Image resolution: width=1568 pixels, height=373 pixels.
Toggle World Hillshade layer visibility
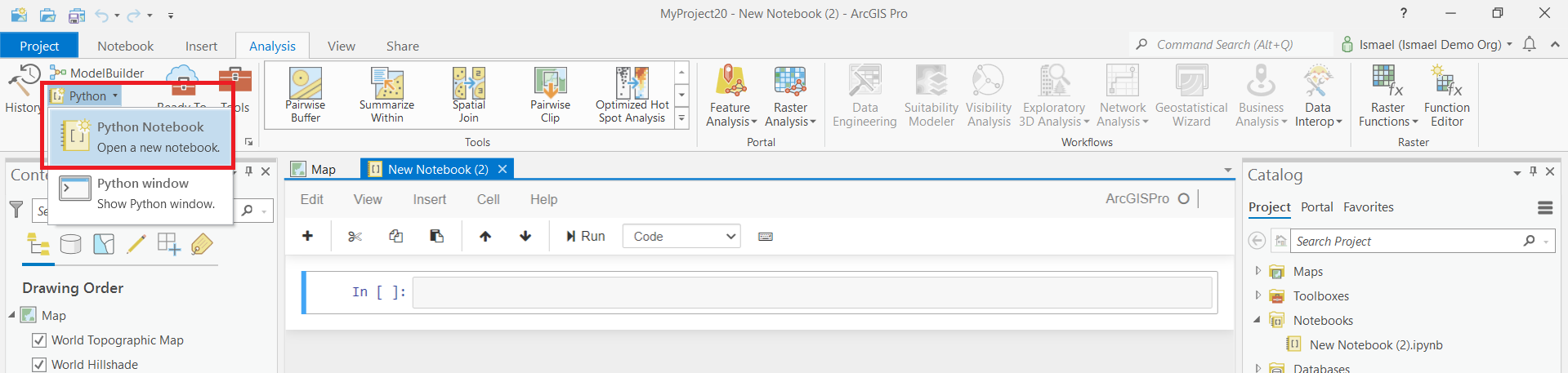[39, 365]
